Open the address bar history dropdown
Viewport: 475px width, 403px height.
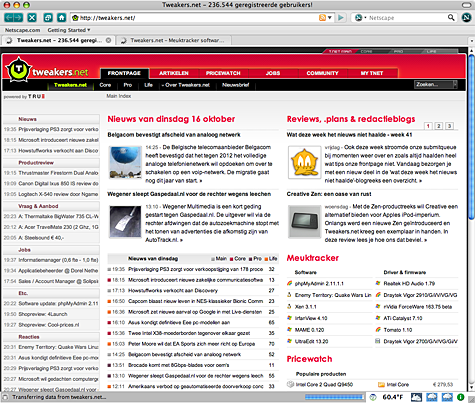coord(330,18)
